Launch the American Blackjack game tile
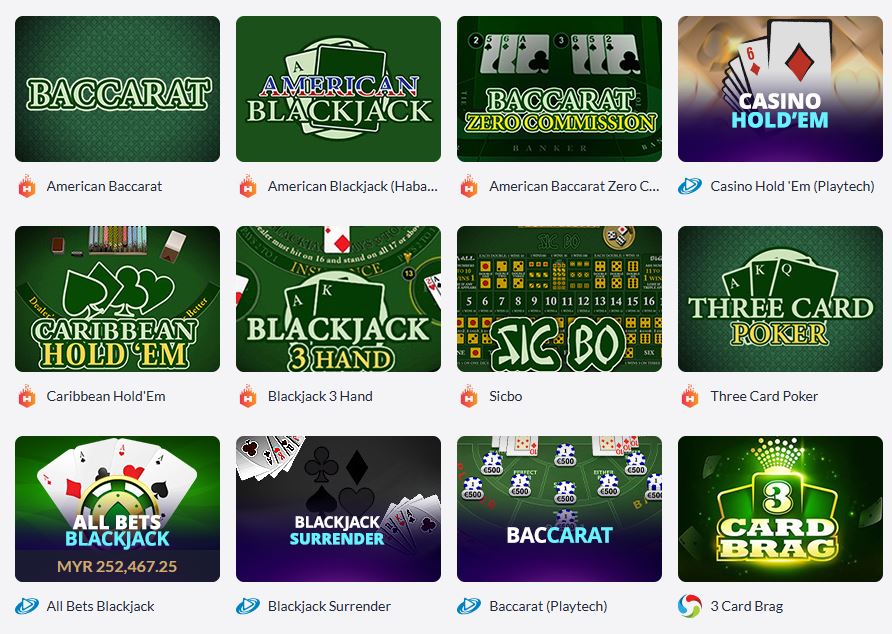 coord(338,89)
